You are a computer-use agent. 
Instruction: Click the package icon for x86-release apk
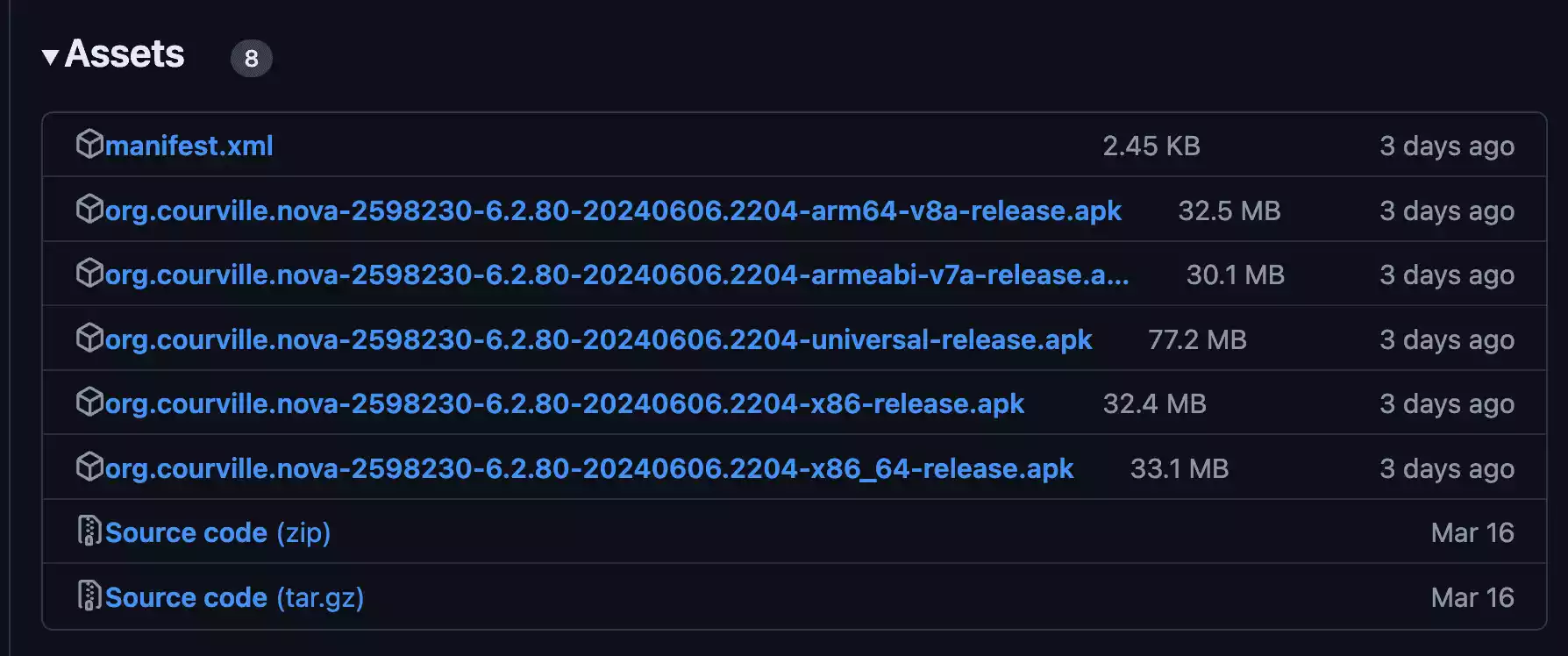pos(89,402)
